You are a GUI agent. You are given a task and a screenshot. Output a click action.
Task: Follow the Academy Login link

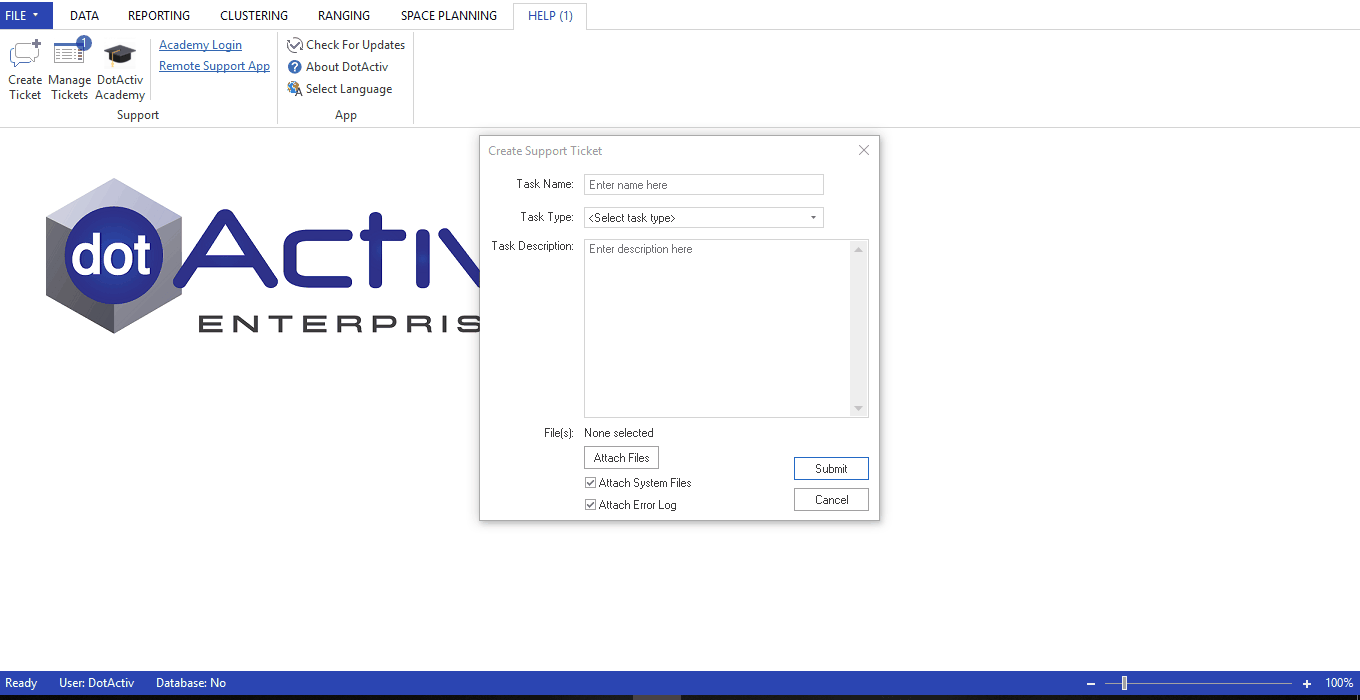pyautogui.click(x=200, y=45)
